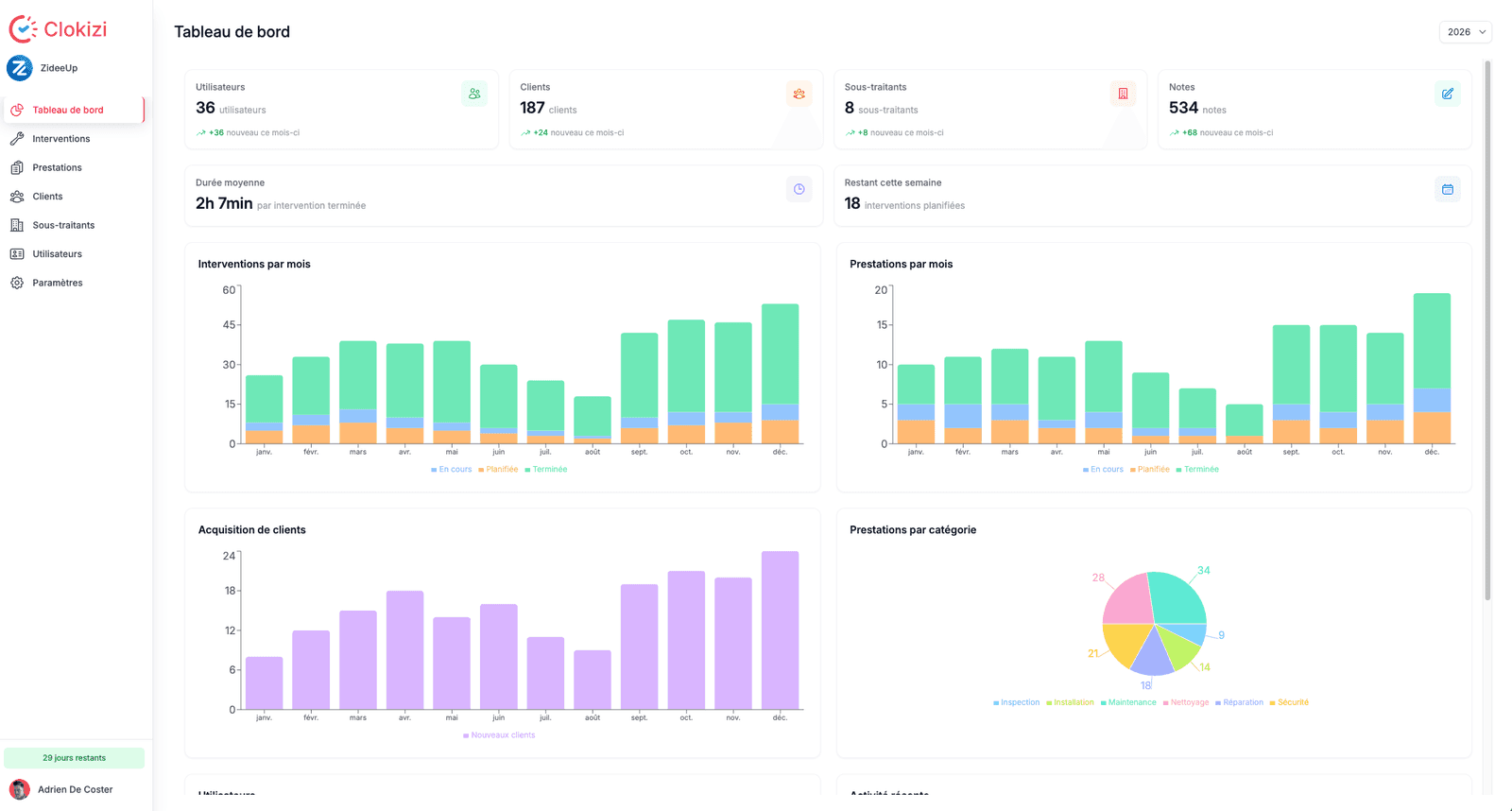Click the Prestations document icon
The image size is (1512, 811).
pyautogui.click(x=17, y=167)
